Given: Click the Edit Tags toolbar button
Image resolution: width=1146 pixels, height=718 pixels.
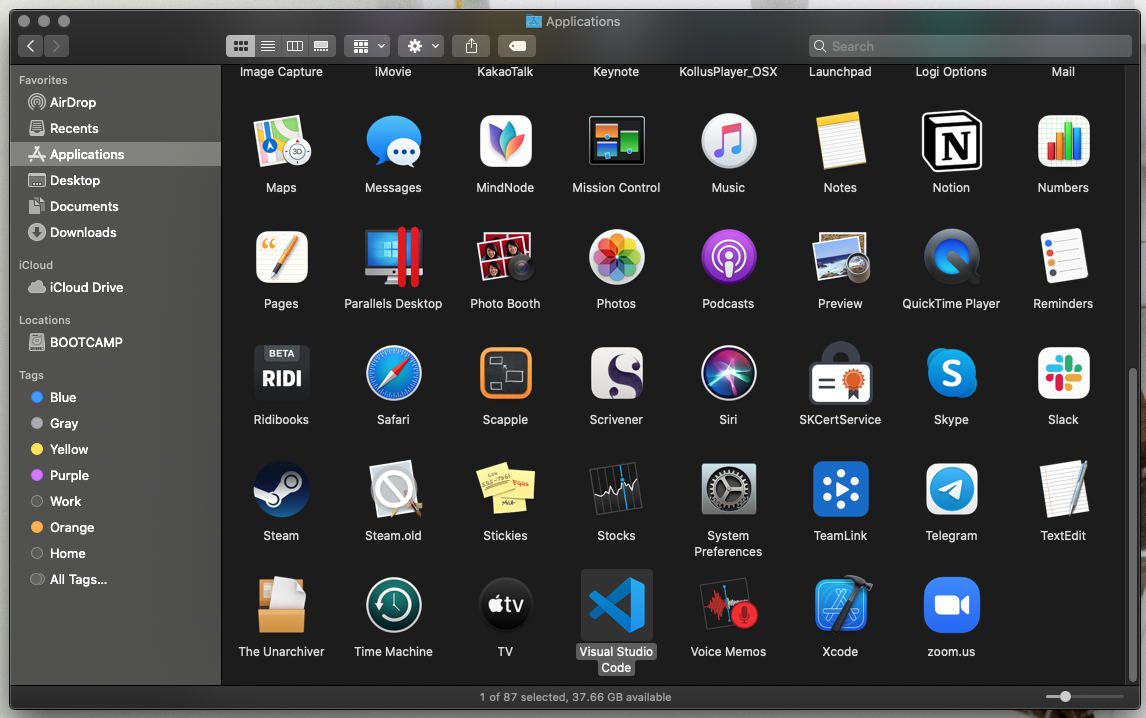Looking at the screenshot, I should (517, 46).
